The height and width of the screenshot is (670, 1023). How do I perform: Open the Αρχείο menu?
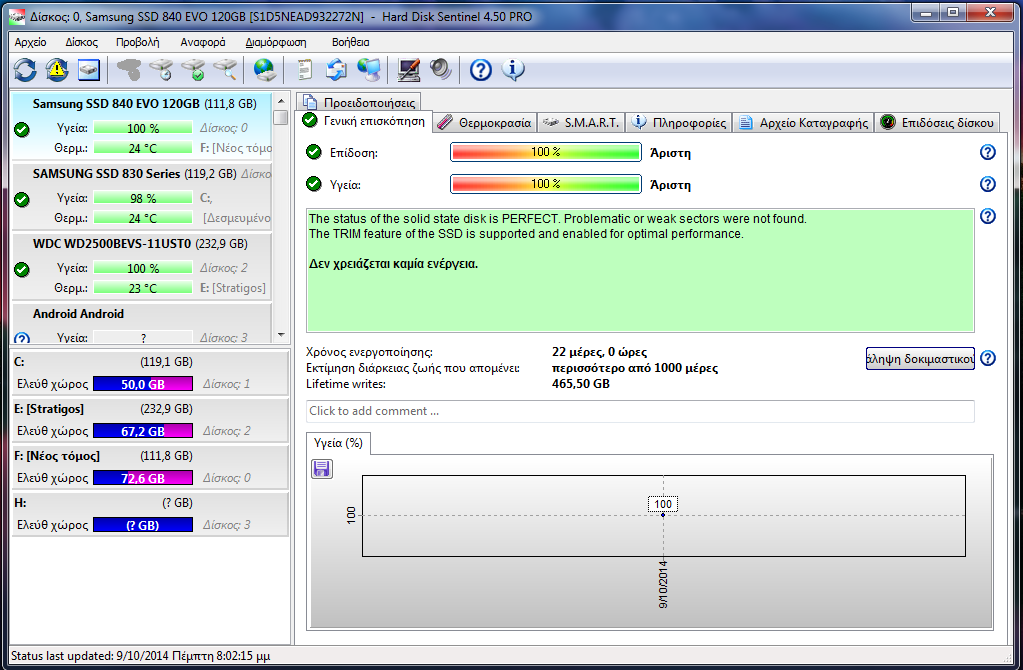31,42
